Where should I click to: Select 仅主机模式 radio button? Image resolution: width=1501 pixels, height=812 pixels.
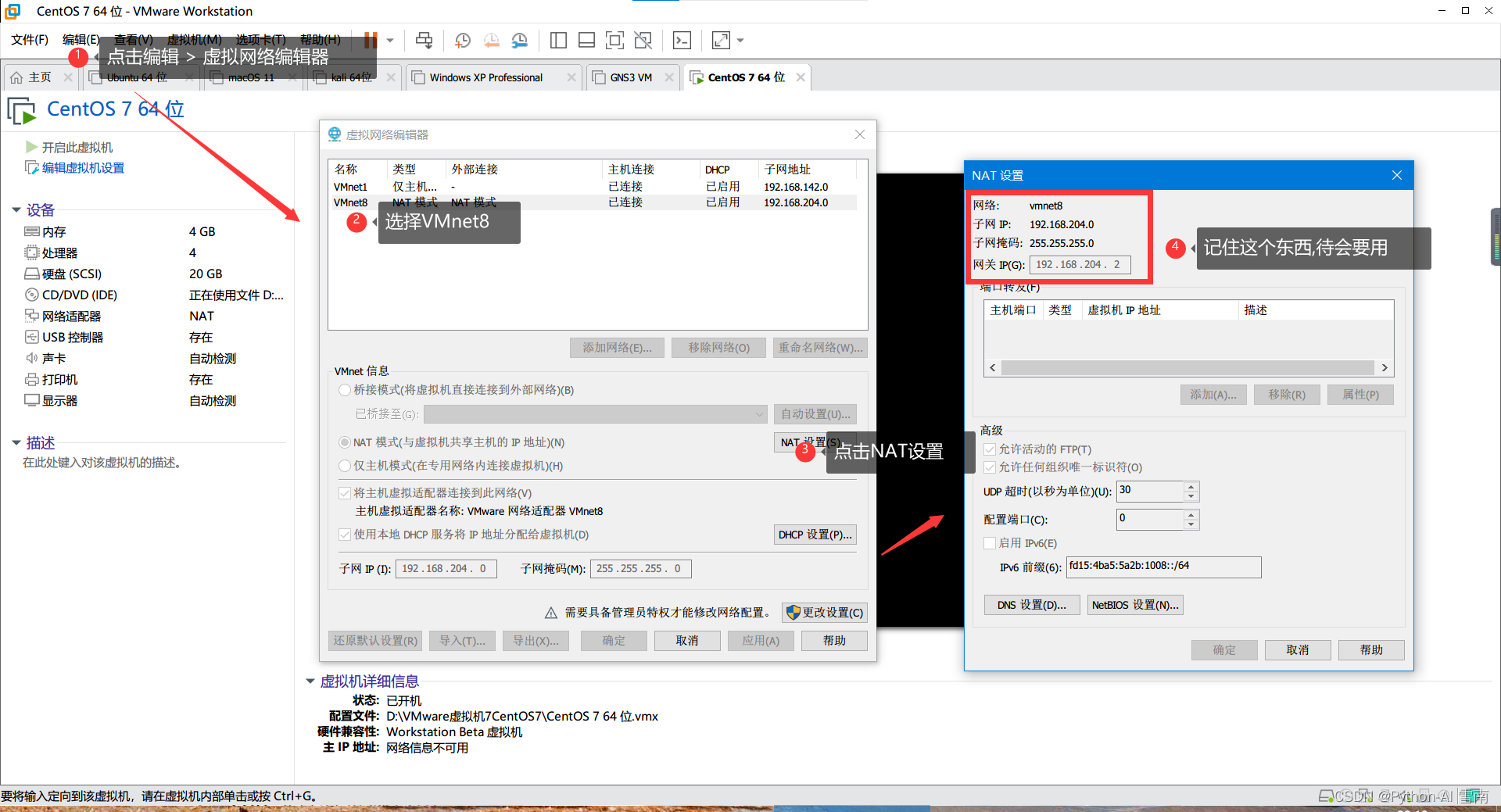tap(344, 466)
